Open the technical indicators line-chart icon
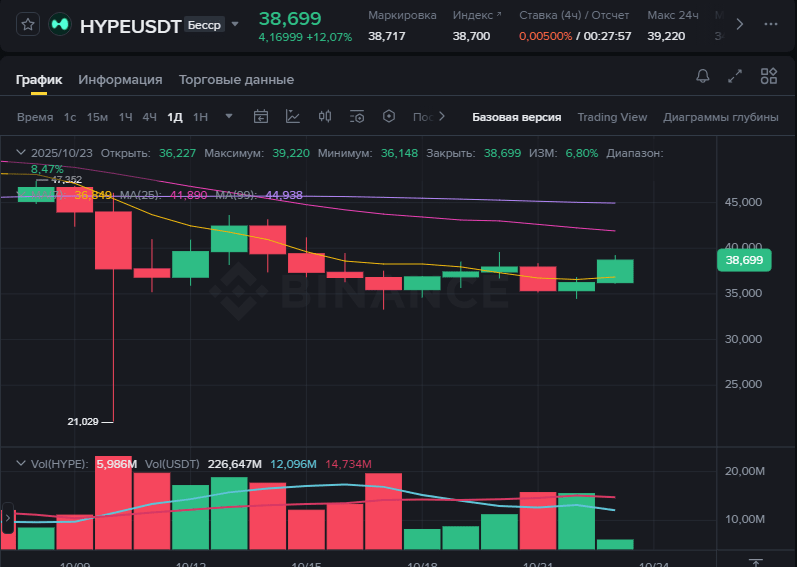This screenshot has width=797, height=567. click(293, 117)
